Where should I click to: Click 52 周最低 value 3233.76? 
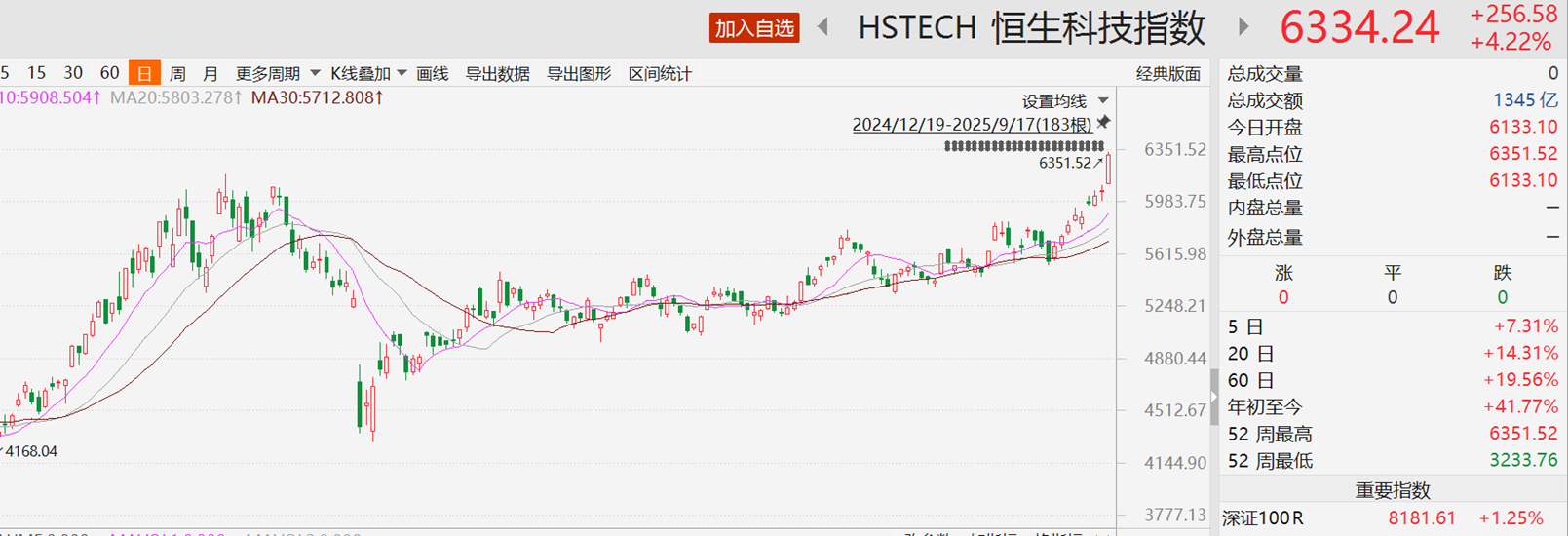pyautogui.click(x=1523, y=460)
